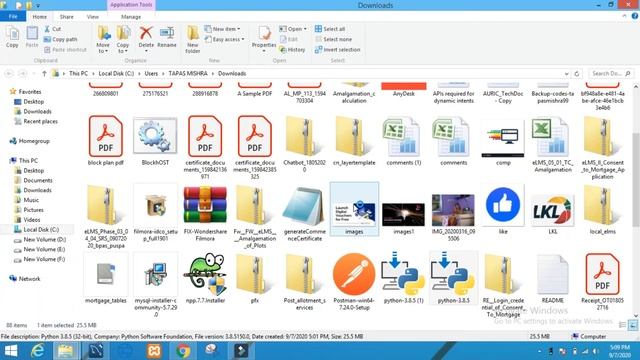Screen dimensions: 640x360
Task: Expand the Delete options arrow
Action: (x=146, y=51)
